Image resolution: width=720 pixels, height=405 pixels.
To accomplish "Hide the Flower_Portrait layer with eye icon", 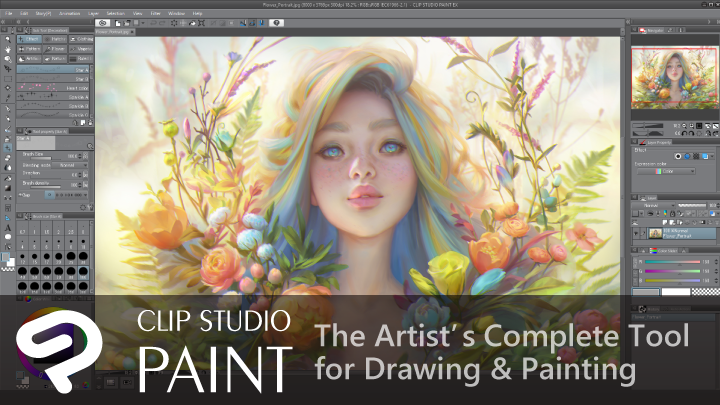I will tap(636, 233).
